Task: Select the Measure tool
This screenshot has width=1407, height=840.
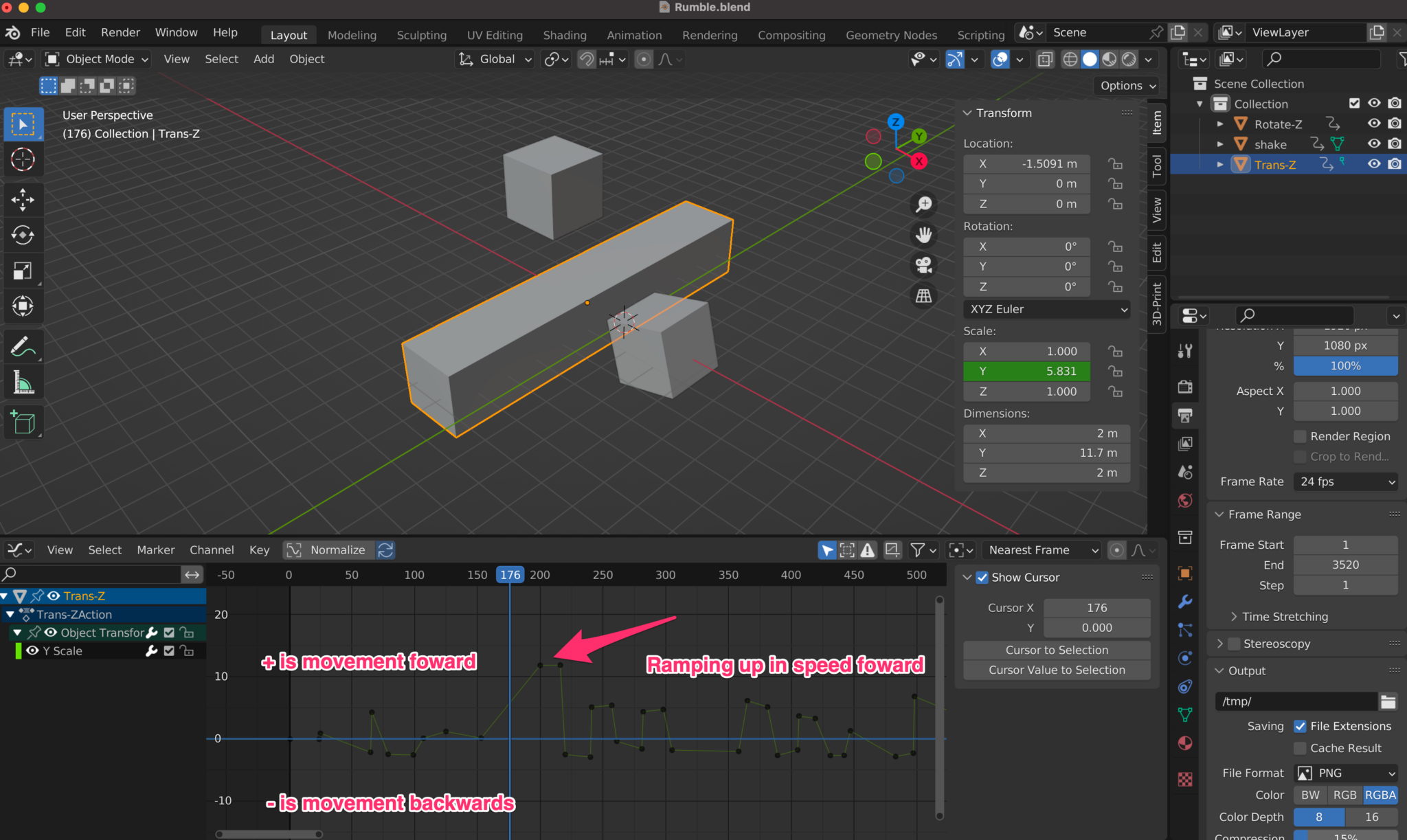Action: pyautogui.click(x=23, y=383)
